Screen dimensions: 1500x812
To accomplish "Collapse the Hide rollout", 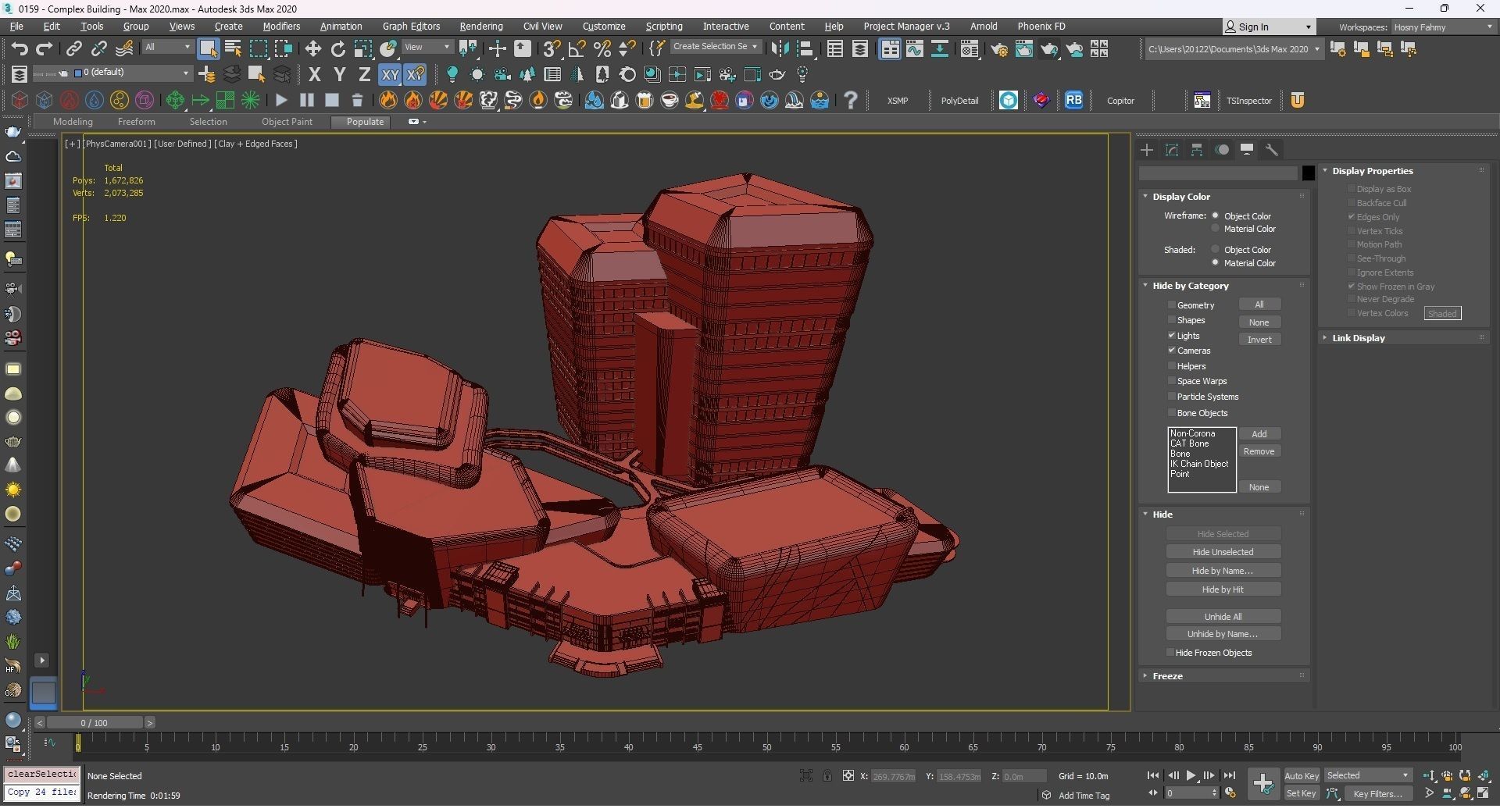I will (x=1162, y=515).
